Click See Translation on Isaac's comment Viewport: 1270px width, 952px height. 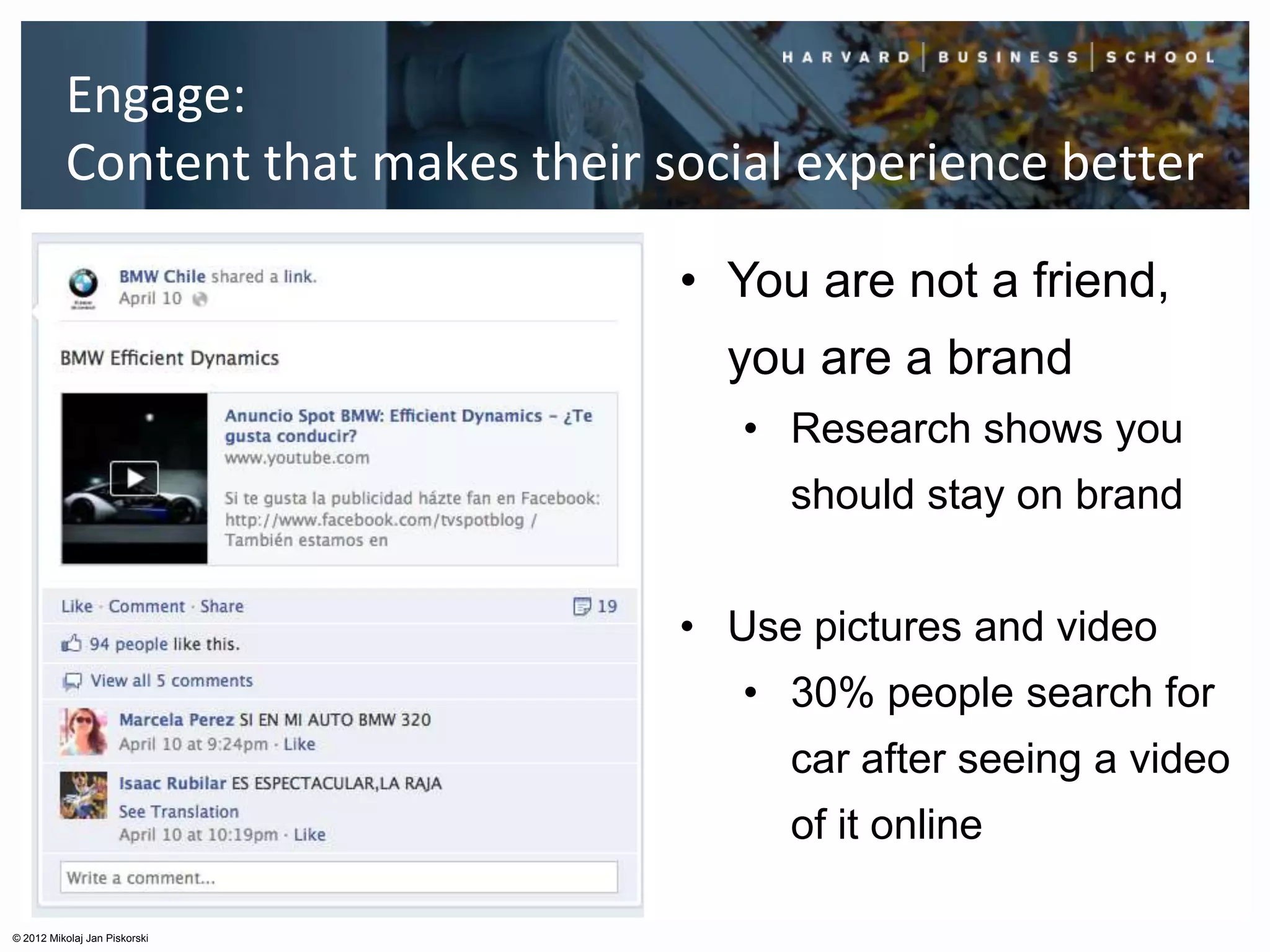coord(179,811)
